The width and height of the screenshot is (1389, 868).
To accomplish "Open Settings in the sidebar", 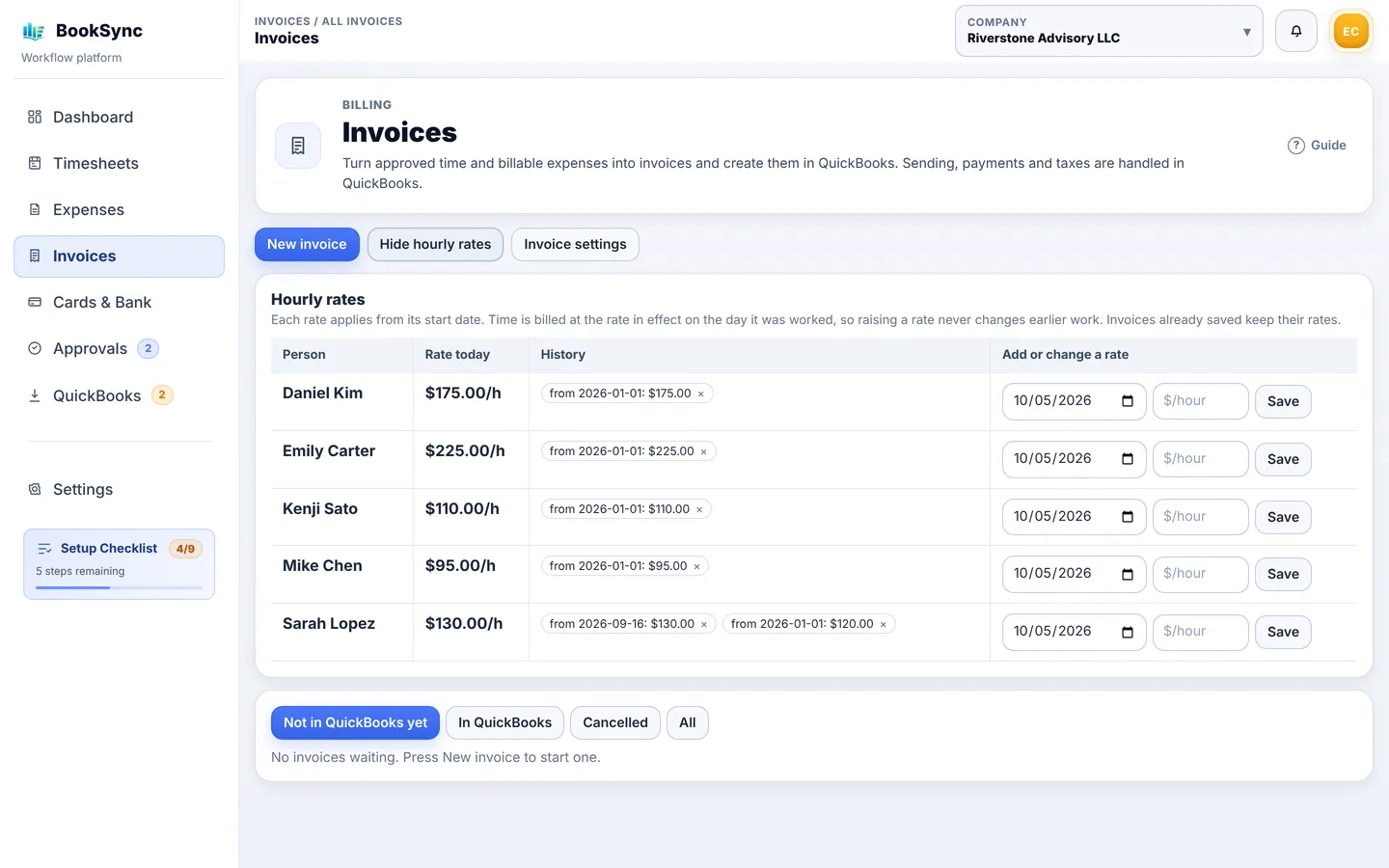I will point(119,489).
